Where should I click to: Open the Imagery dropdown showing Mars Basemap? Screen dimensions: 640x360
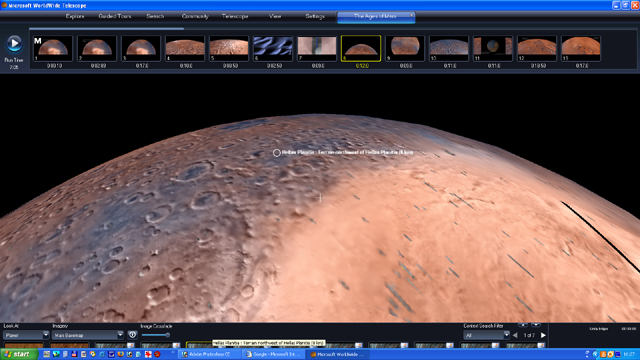pos(88,335)
